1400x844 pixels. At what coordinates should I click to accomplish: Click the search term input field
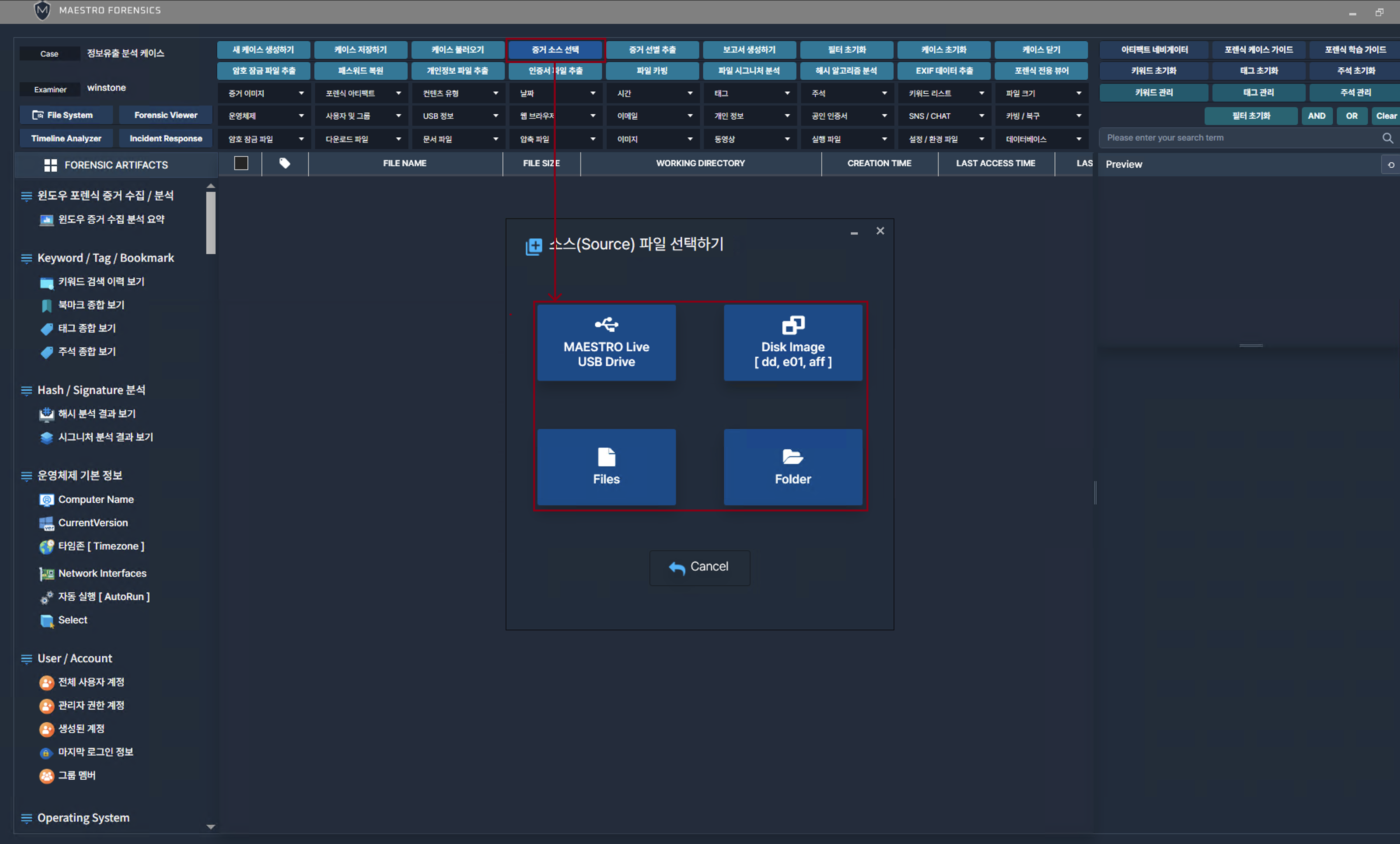tap(1239, 138)
